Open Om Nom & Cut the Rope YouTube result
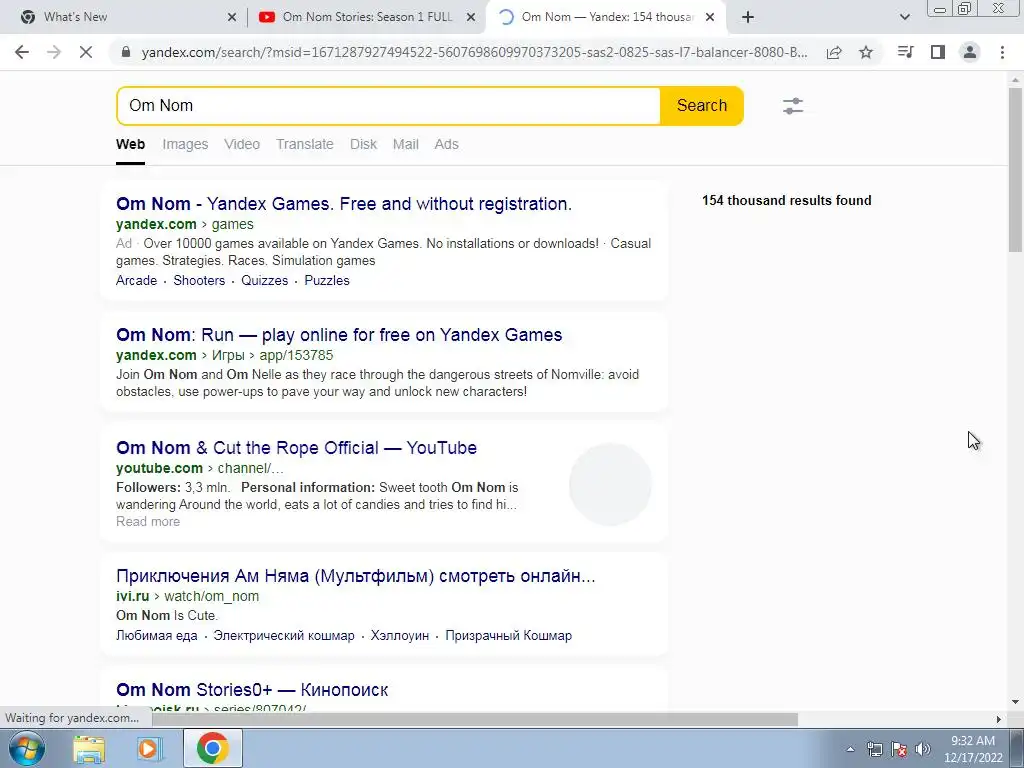This screenshot has height=768, width=1024. (296, 448)
